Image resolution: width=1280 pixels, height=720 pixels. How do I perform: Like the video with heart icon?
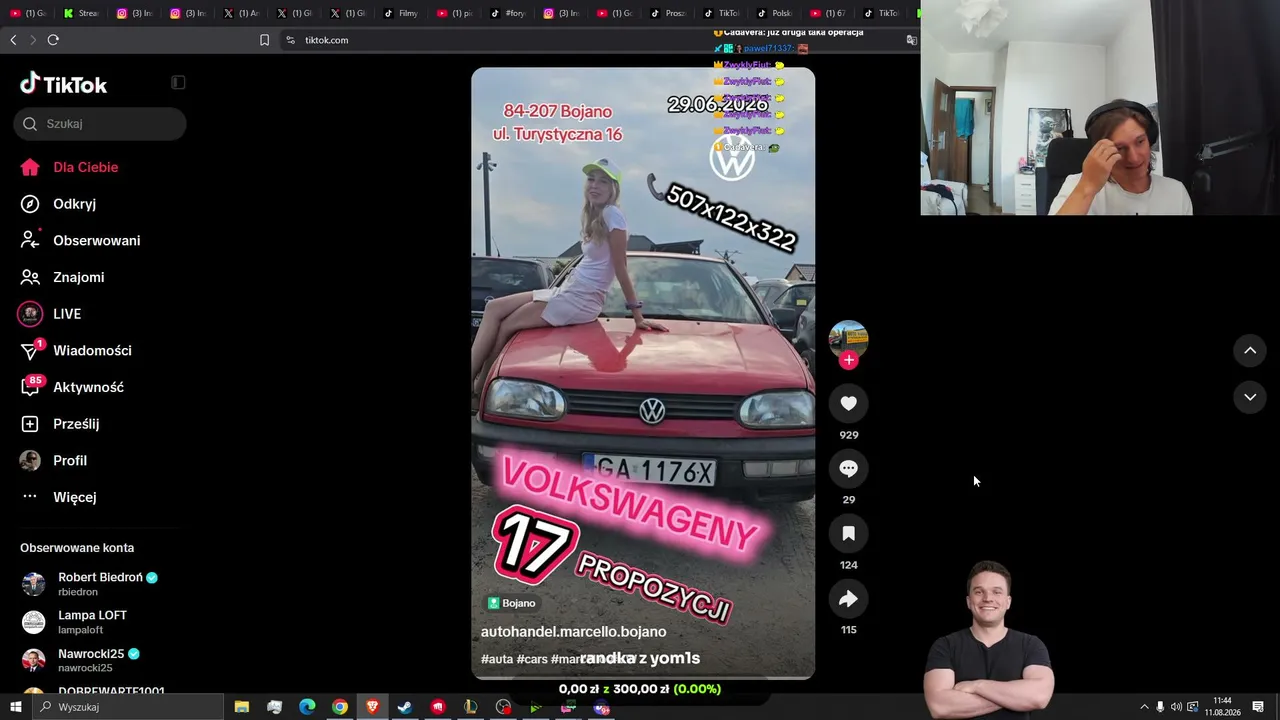849,403
